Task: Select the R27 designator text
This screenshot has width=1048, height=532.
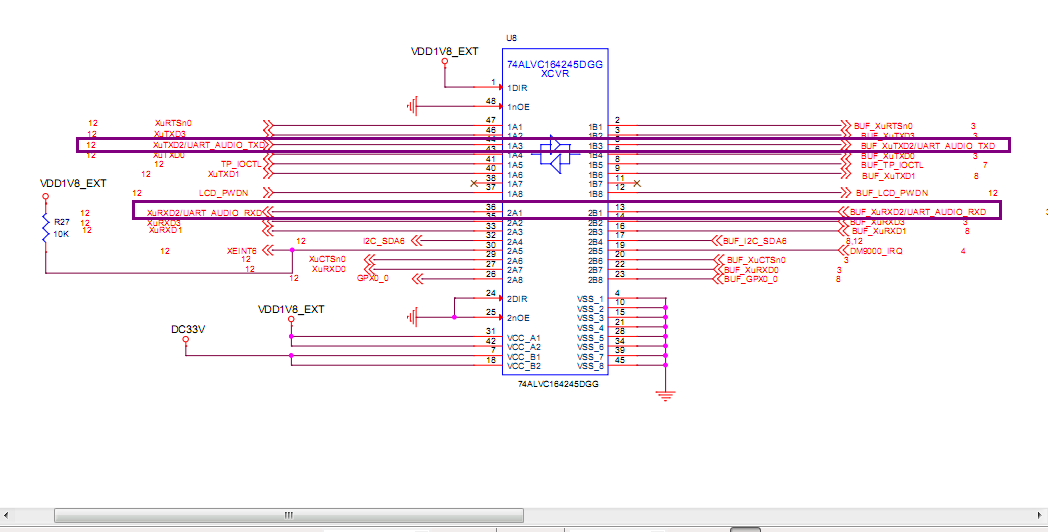Action: 62,221
